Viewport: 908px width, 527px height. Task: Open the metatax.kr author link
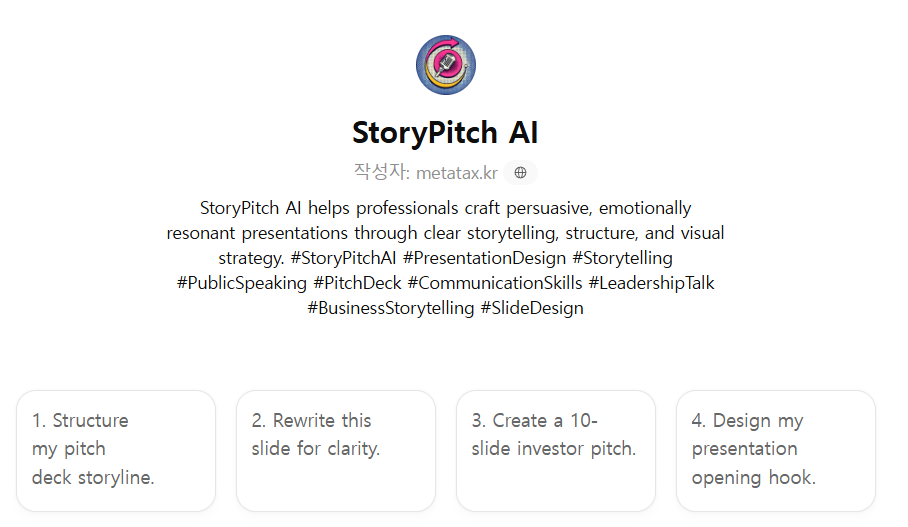click(x=456, y=173)
